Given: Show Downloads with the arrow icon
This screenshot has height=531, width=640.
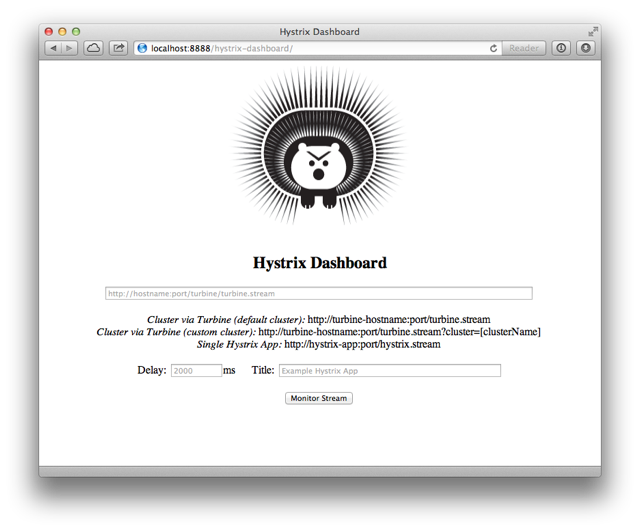Looking at the screenshot, I should coord(586,48).
